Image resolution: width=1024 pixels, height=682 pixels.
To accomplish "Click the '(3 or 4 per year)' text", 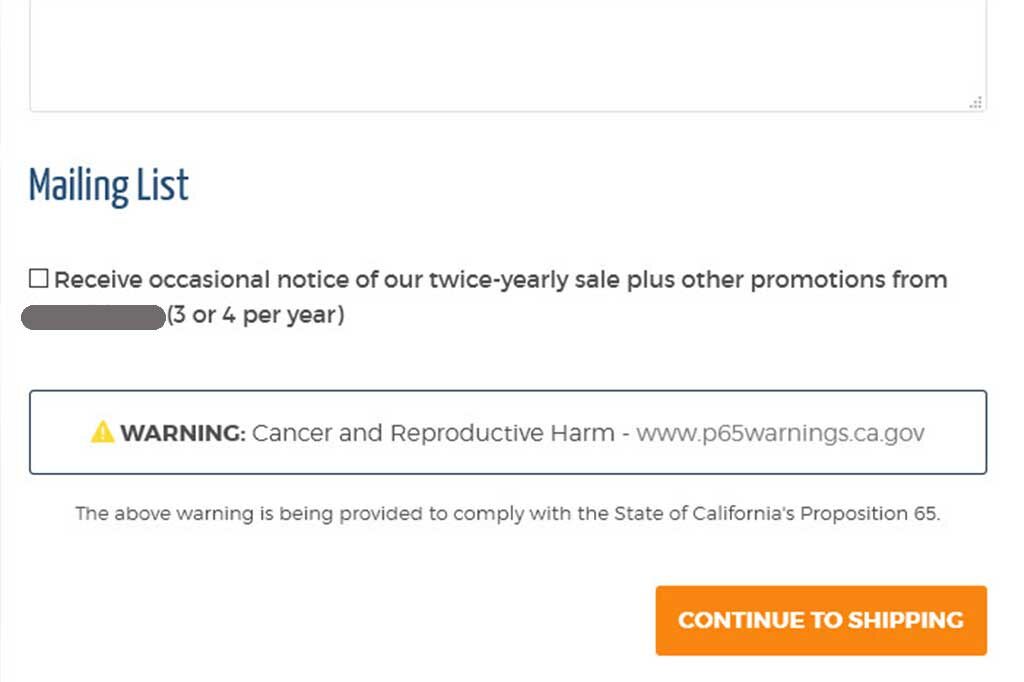I will pyautogui.click(x=255, y=315).
